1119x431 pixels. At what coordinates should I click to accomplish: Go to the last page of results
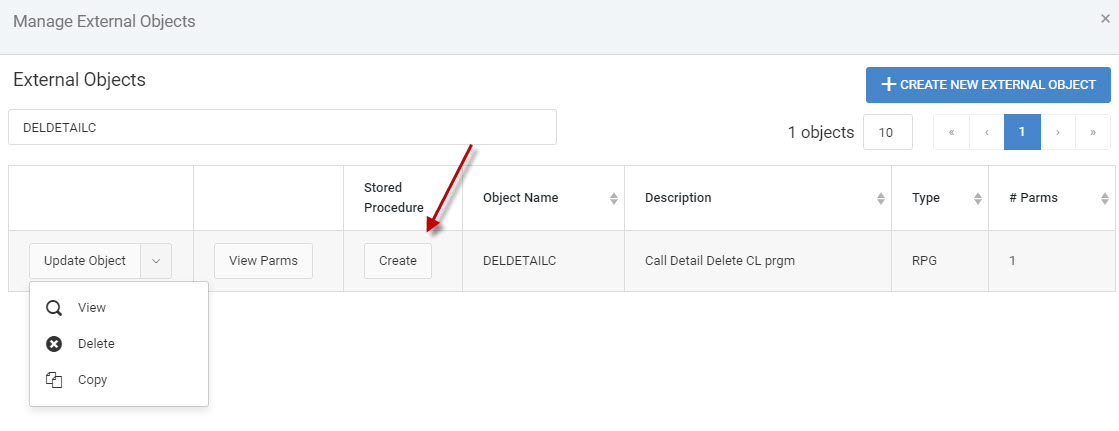point(1093,132)
